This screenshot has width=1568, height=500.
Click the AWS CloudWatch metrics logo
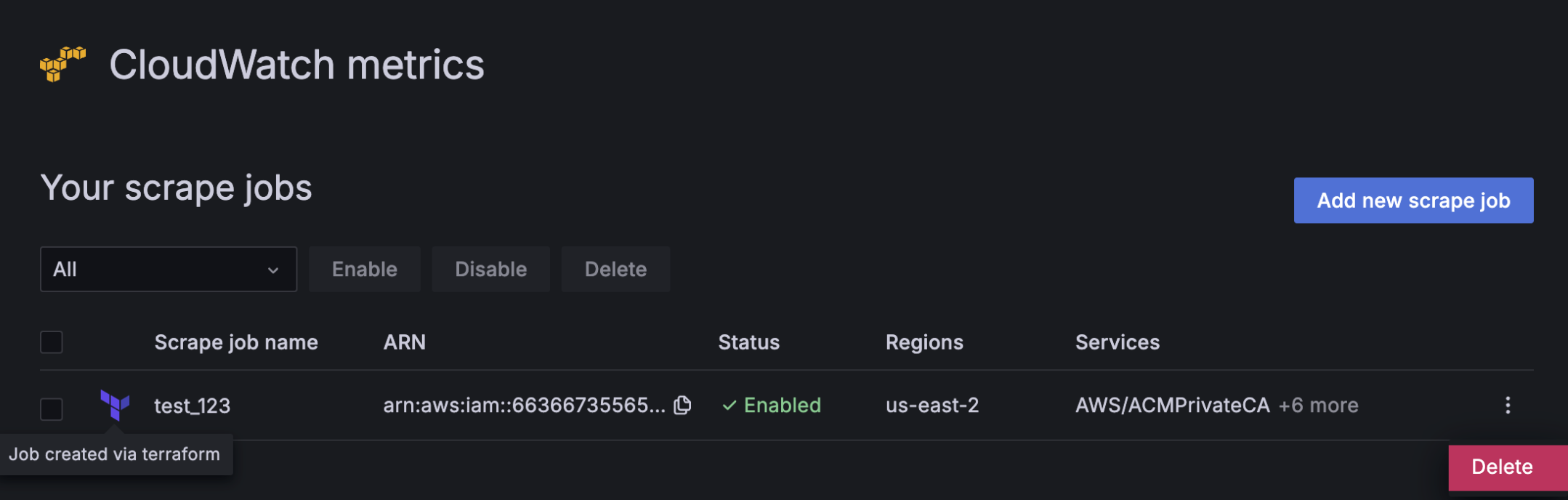point(62,64)
